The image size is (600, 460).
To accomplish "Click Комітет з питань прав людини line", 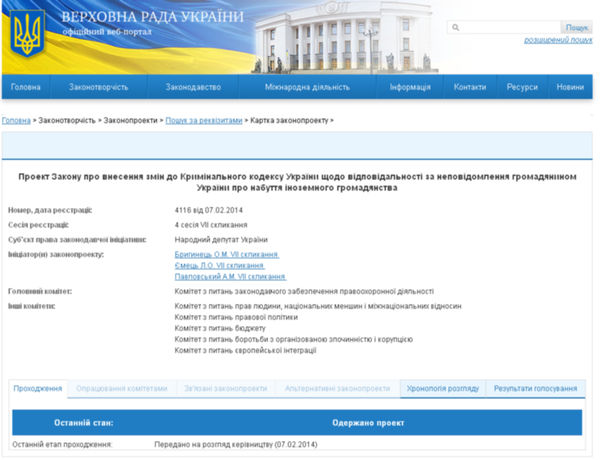I will pyautogui.click(x=318, y=306).
